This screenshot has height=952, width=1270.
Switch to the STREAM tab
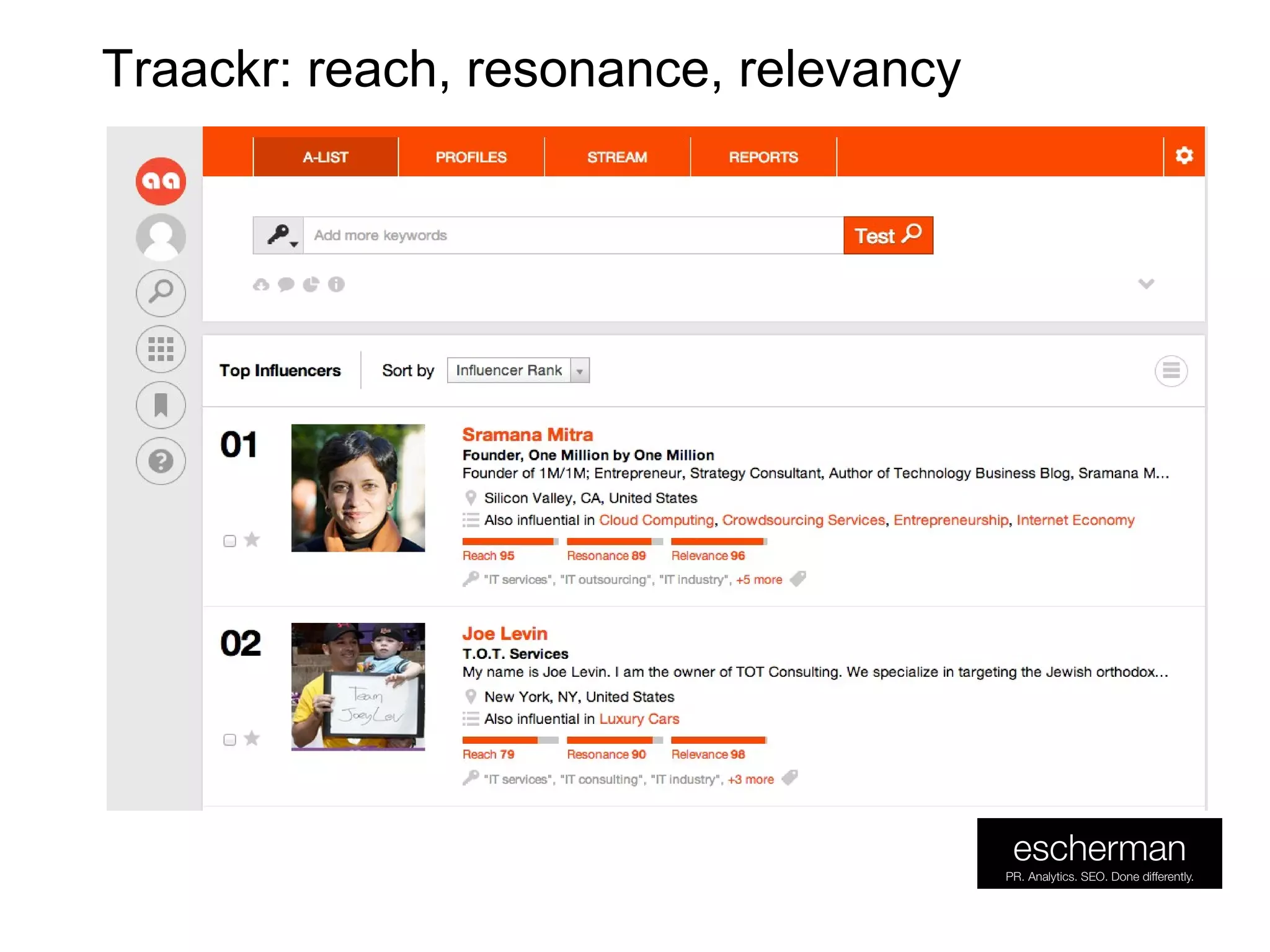point(617,157)
